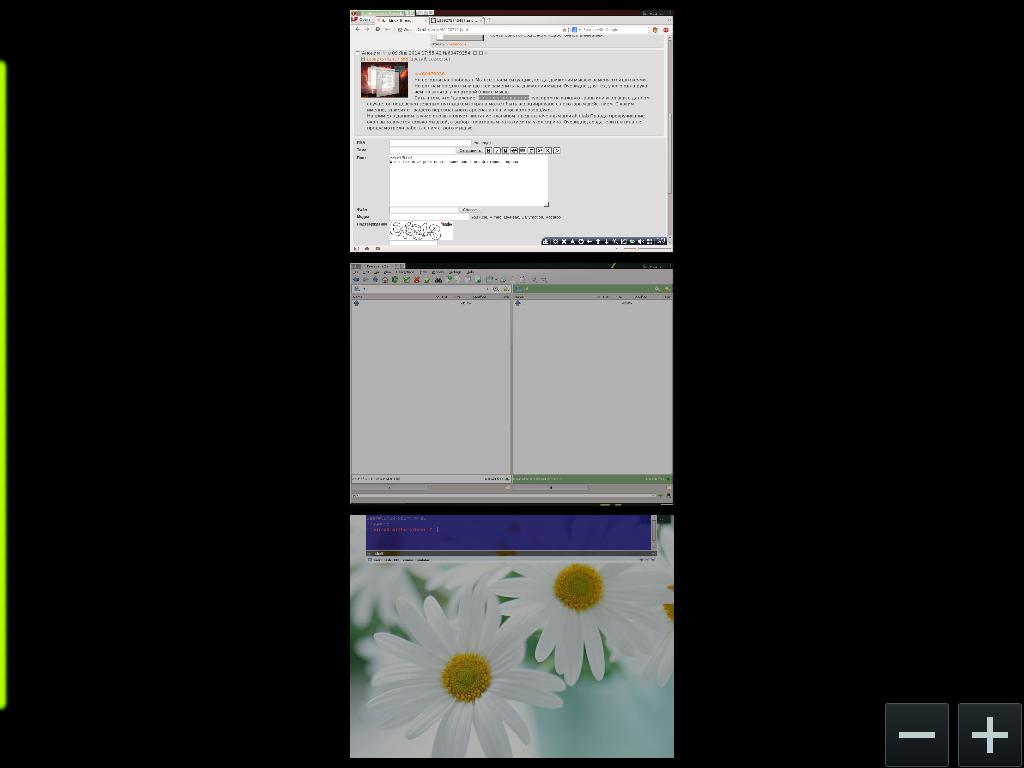Switch to the web browser workspace thumbnail
This screenshot has height=768, width=1024.
point(511,131)
